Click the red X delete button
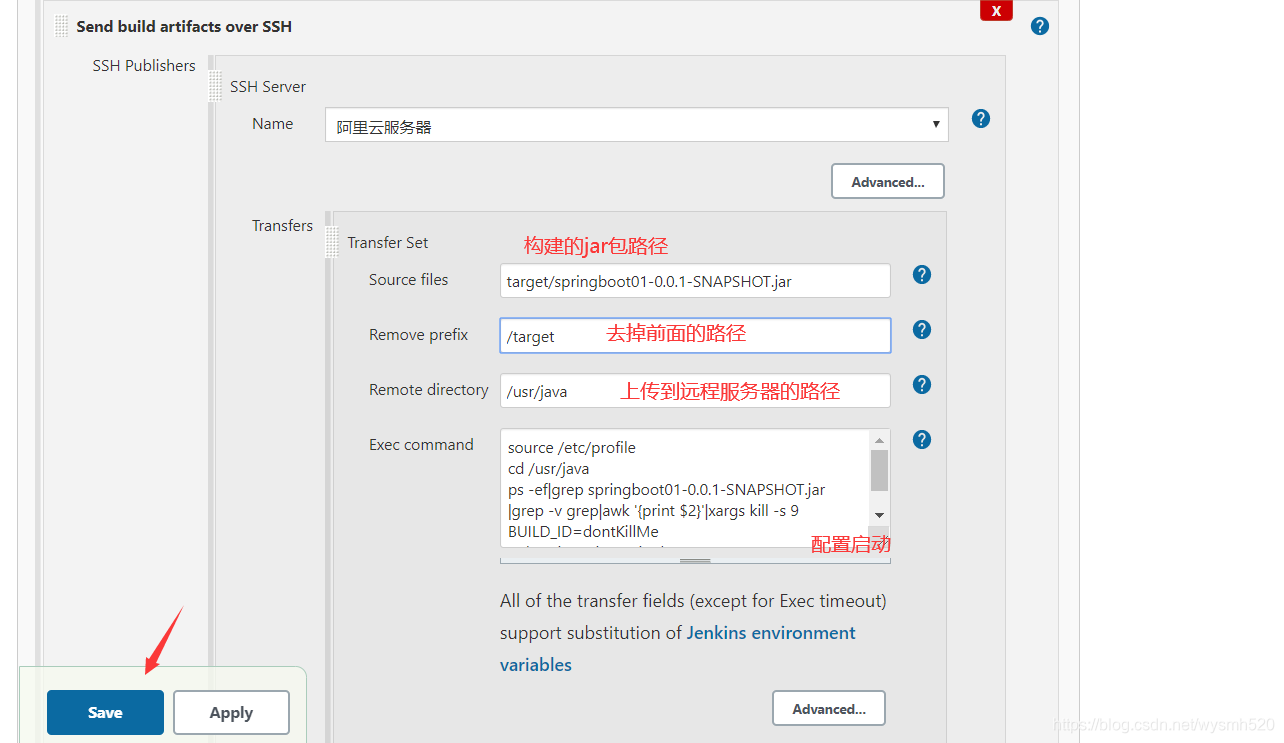Image resolution: width=1284 pixels, height=743 pixels. pos(996,10)
